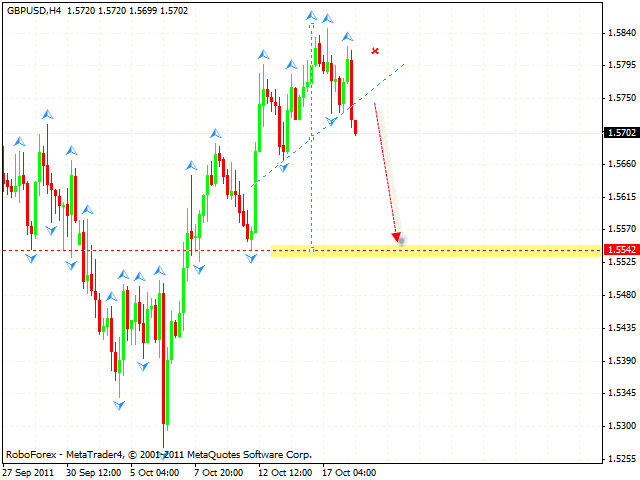Click the 1.5840 price axis label

(621, 32)
